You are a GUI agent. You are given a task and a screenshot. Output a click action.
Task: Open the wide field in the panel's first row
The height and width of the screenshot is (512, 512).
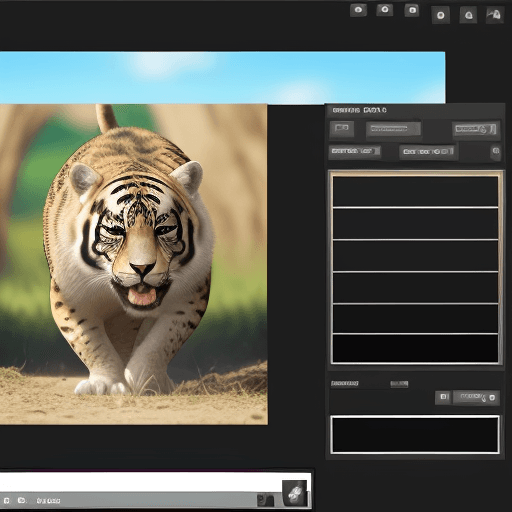point(393,129)
